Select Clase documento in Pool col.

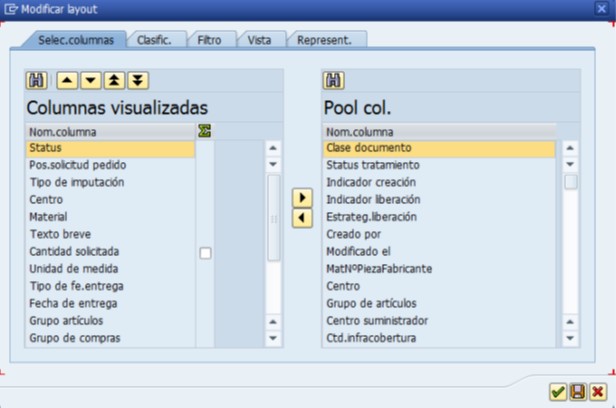pos(439,148)
